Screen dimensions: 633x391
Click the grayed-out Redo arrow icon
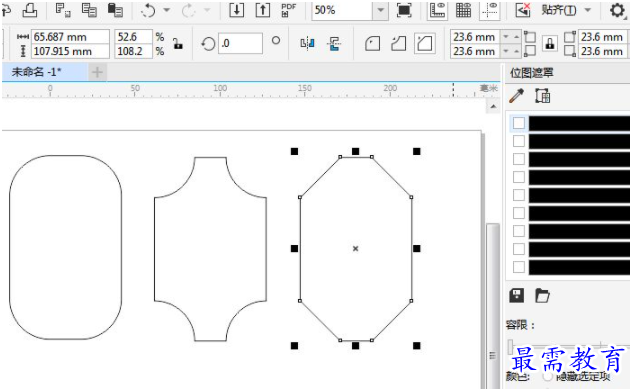189,10
